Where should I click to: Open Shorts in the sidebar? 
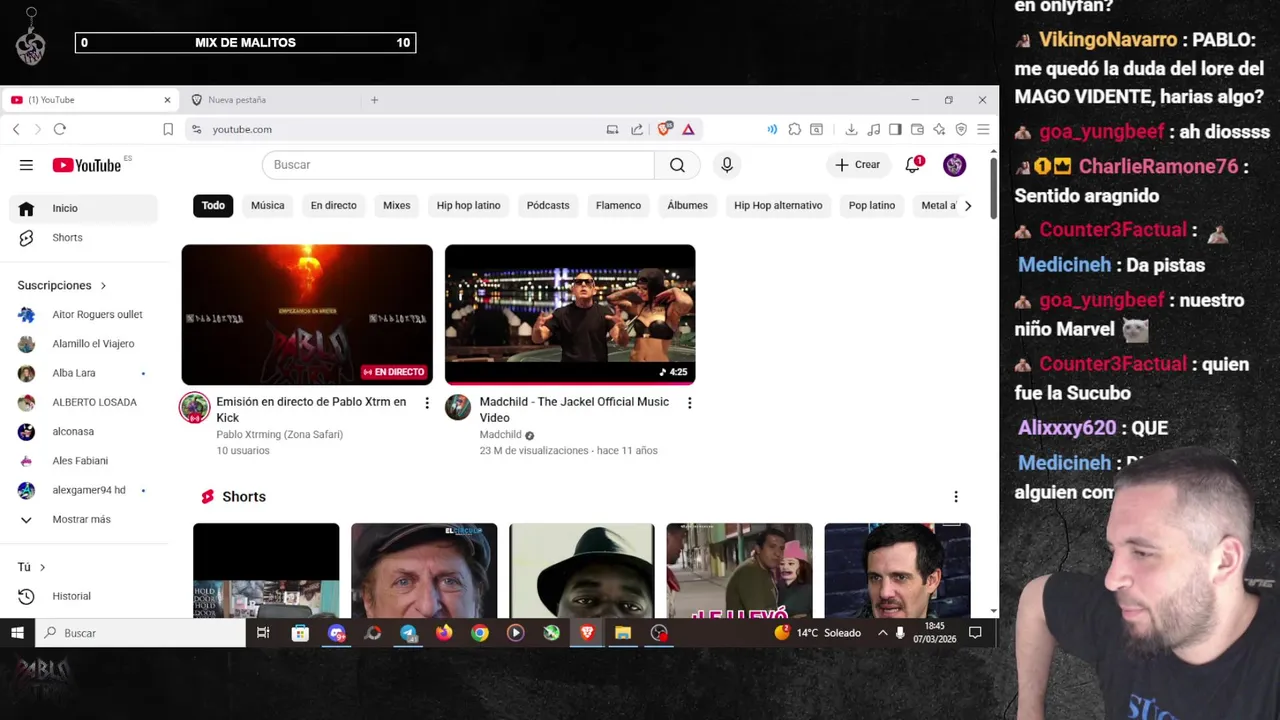tap(84, 237)
